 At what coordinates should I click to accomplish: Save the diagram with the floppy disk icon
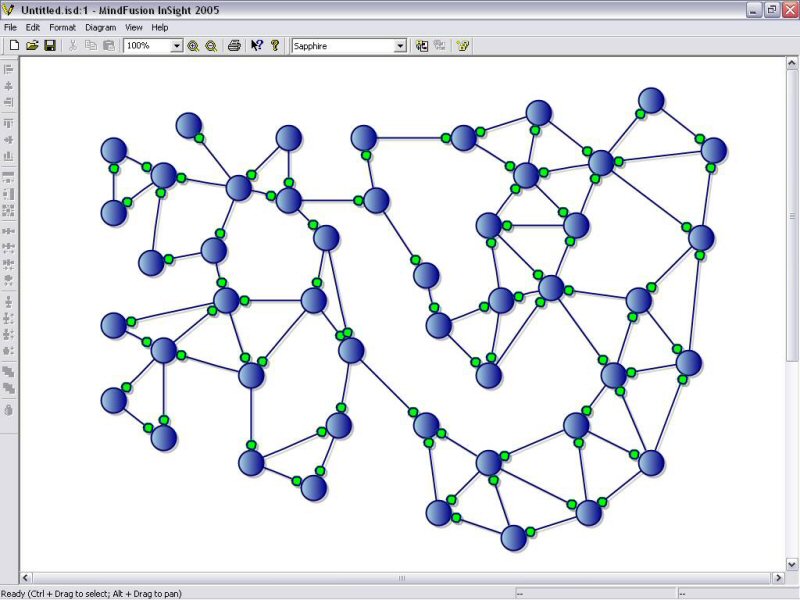pos(49,46)
